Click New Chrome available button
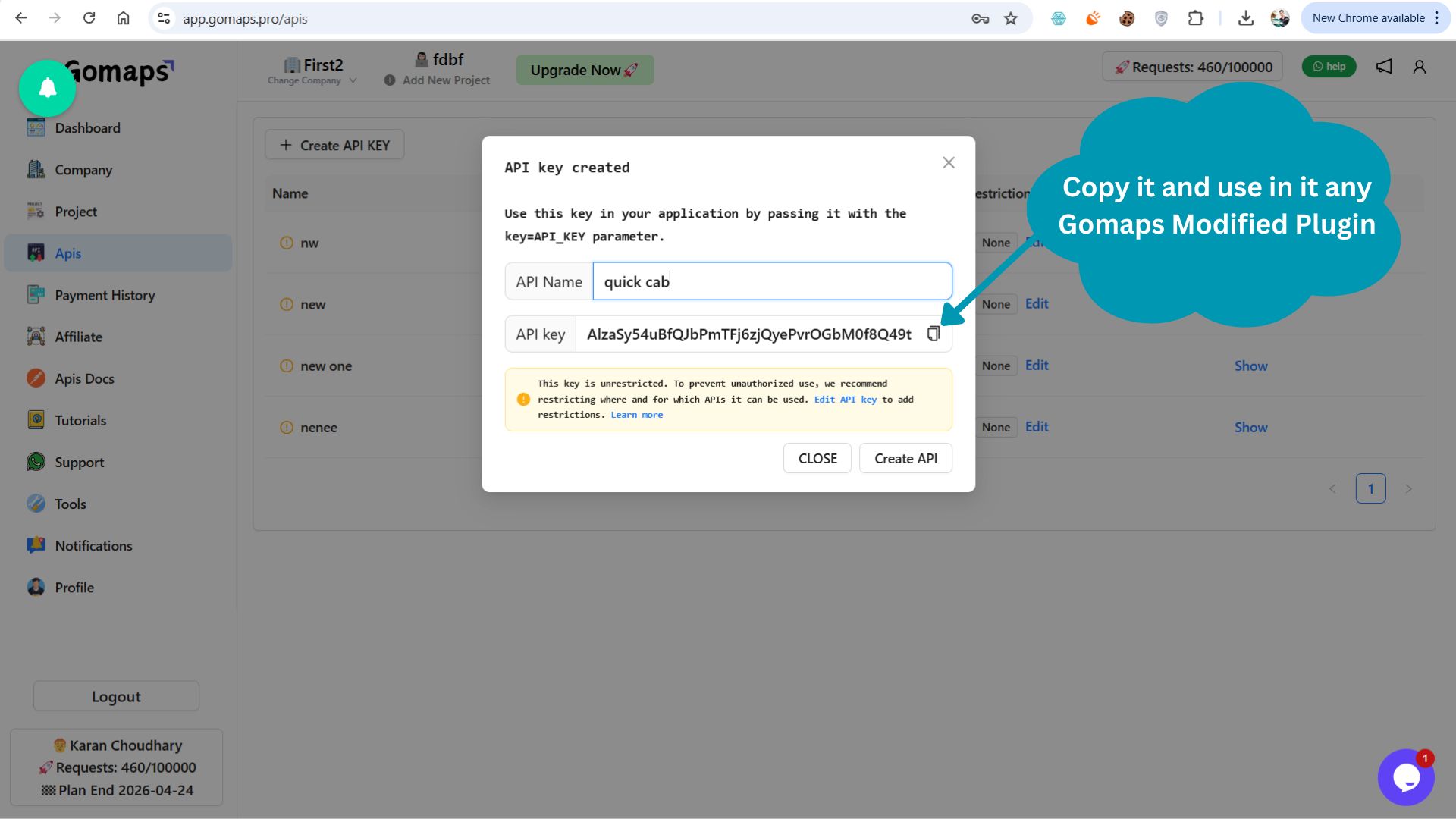The image size is (1456, 819). click(x=1375, y=18)
